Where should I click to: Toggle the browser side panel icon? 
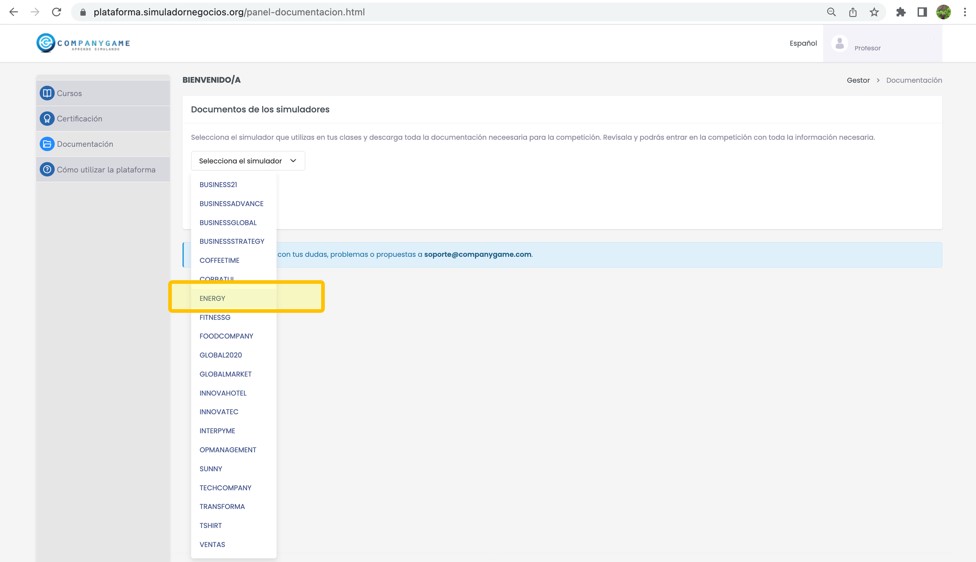pos(922,12)
